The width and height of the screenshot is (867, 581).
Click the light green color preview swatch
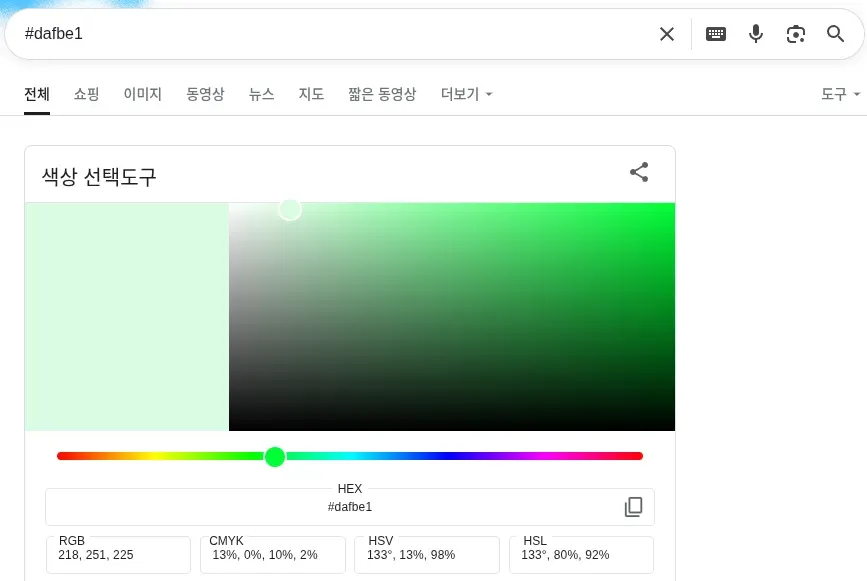click(127, 317)
